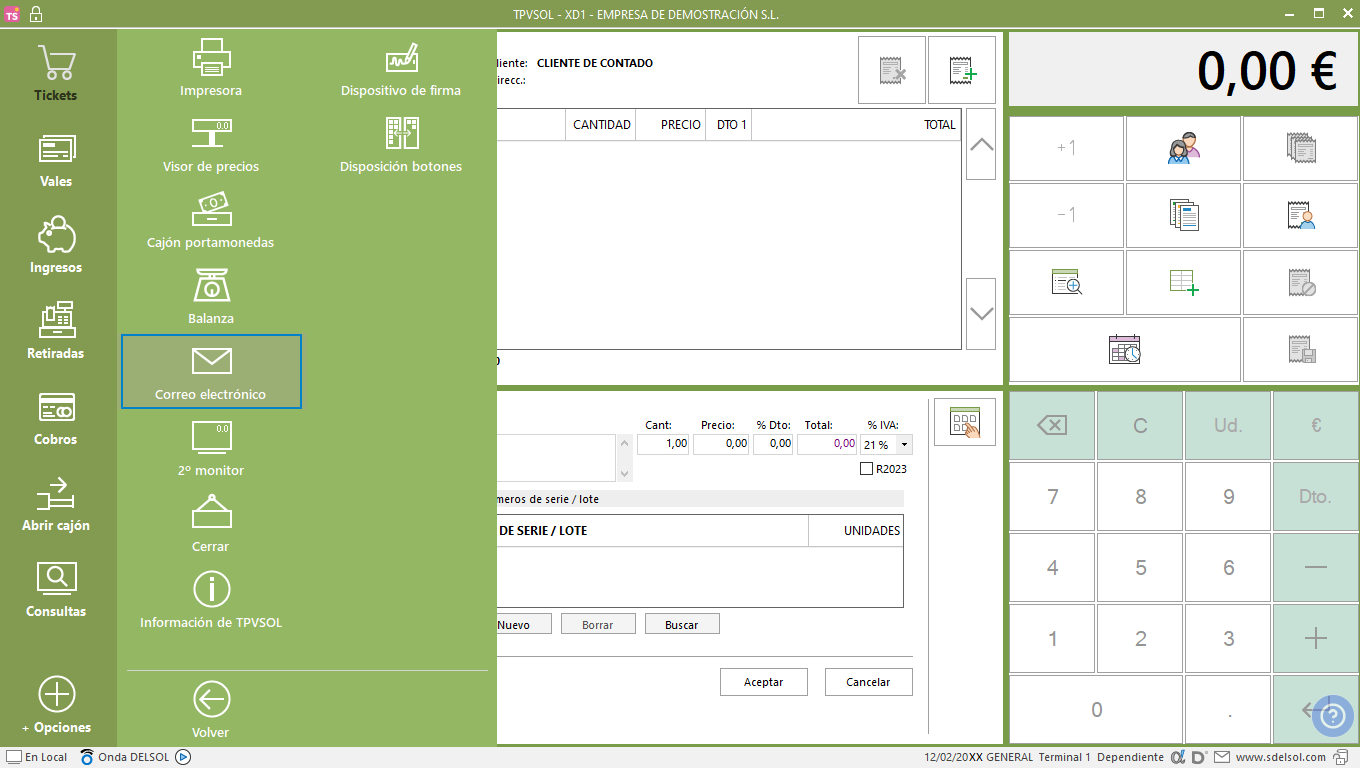1360x768 pixels.
Task: Click the delete ticket icon
Action: point(892,70)
